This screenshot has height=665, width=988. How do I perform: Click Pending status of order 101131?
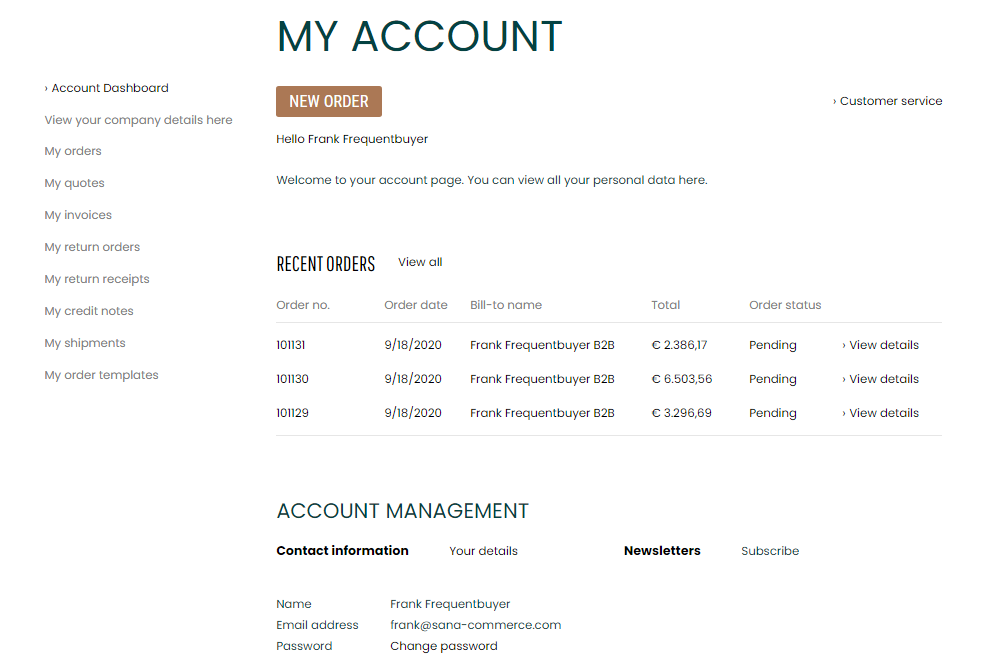[x=773, y=345]
